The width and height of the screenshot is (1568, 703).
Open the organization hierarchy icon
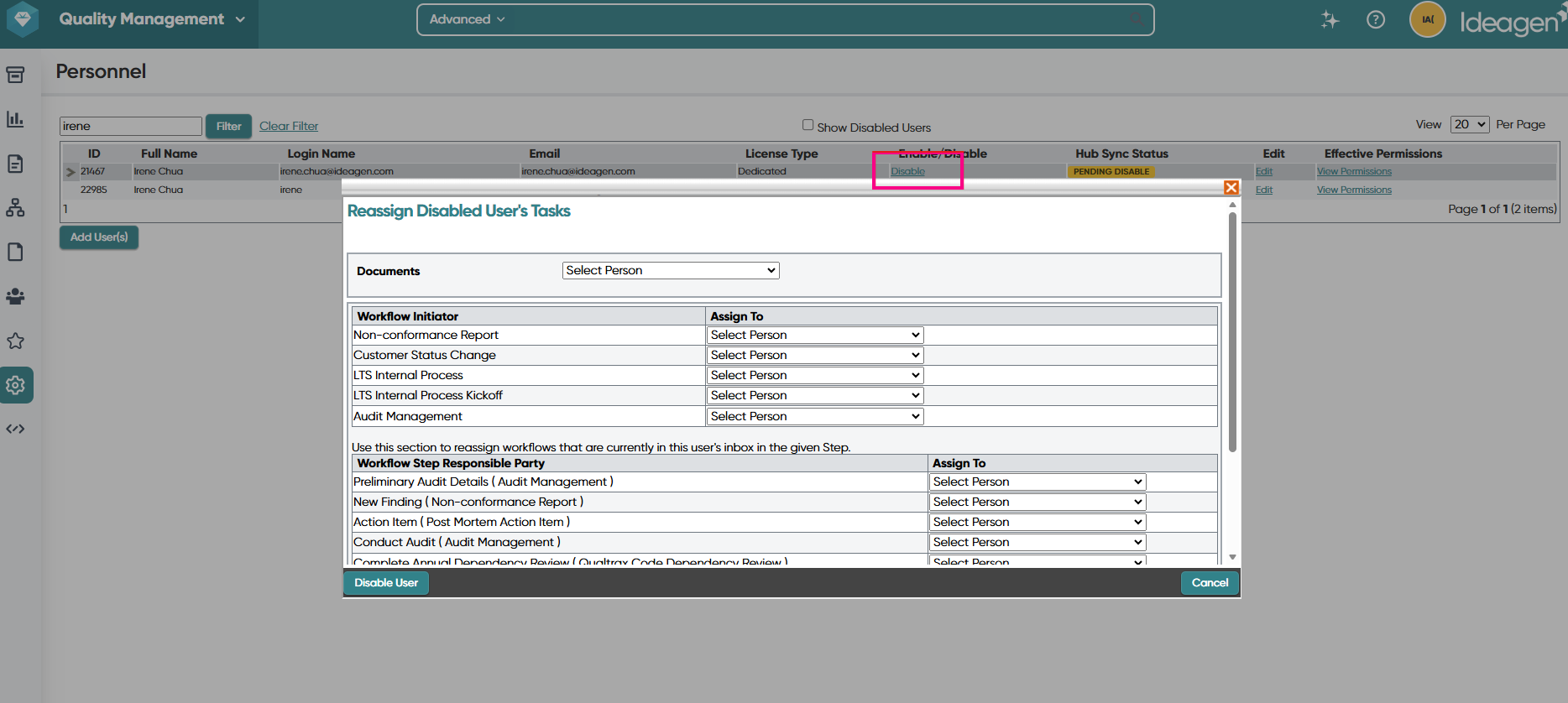[x=15, y=208]
